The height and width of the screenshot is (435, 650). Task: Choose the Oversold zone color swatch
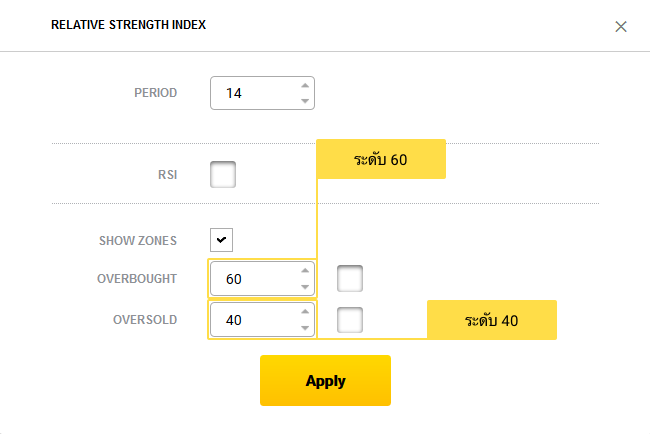350,320
